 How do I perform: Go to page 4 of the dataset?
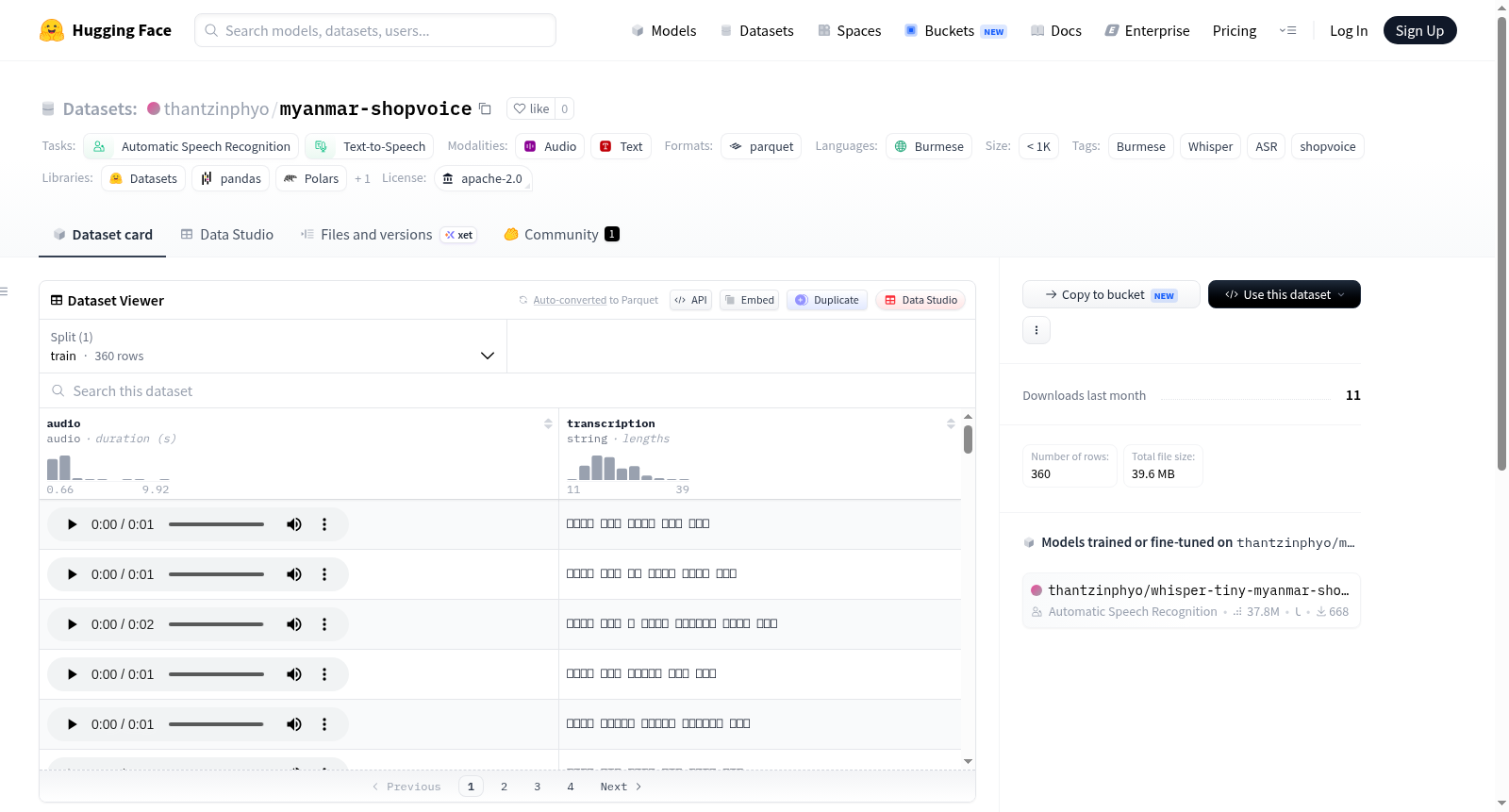tap(571, 787)
